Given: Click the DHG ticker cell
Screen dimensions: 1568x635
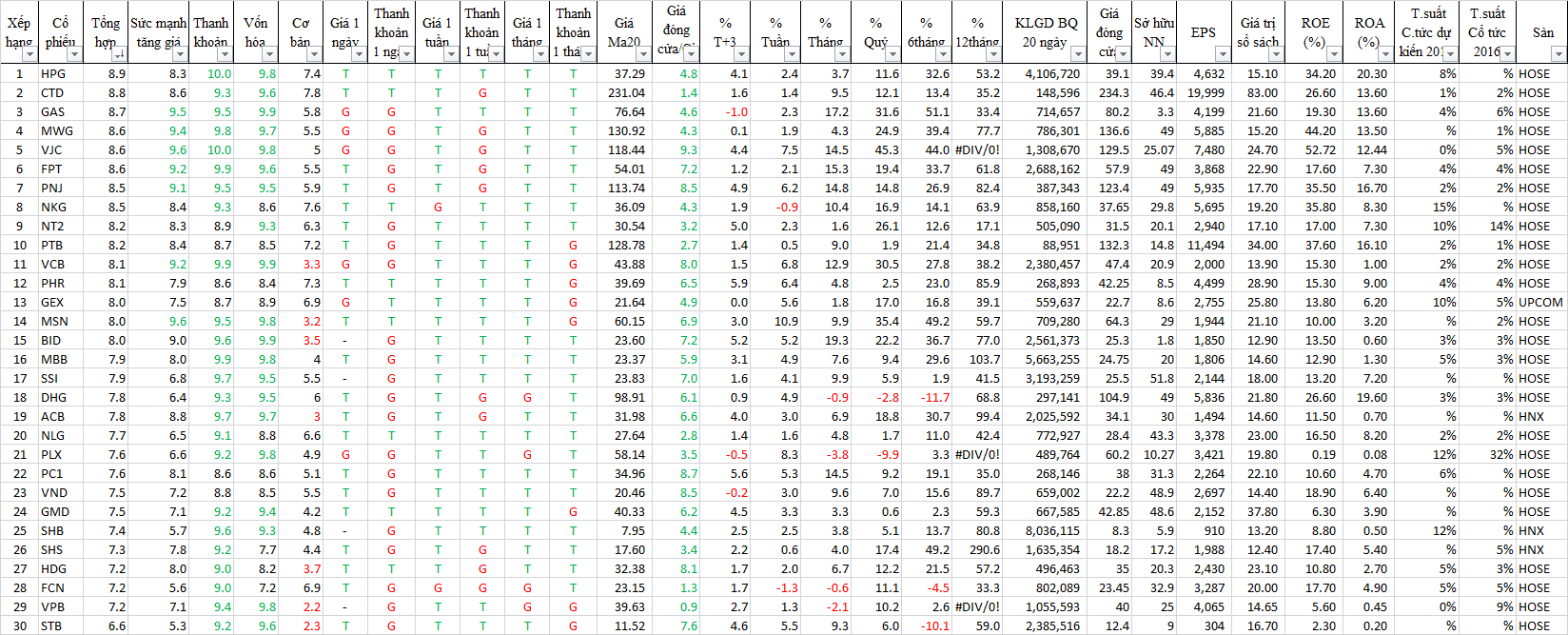Looking at the screenshot, I should pos(61,397).
